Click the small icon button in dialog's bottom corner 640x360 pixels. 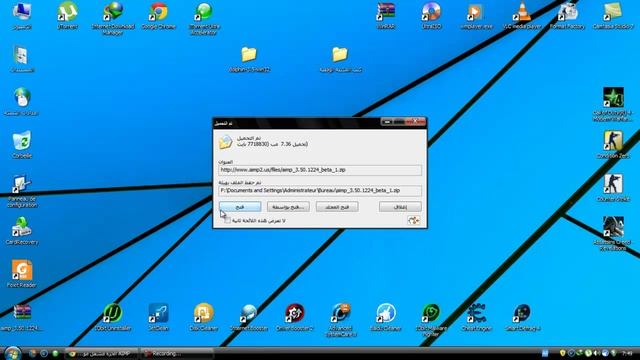[413, 220]
